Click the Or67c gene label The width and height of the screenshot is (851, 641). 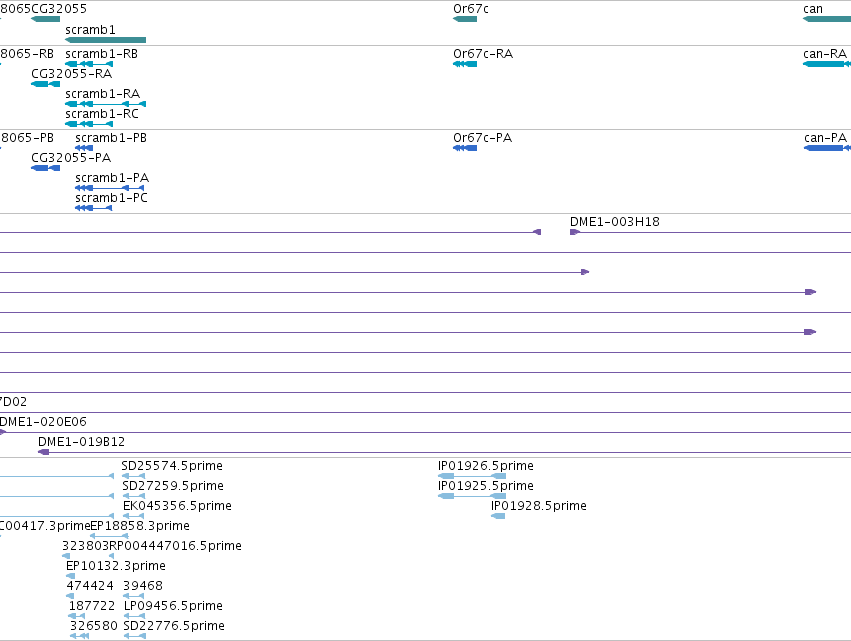click(471, 9)
